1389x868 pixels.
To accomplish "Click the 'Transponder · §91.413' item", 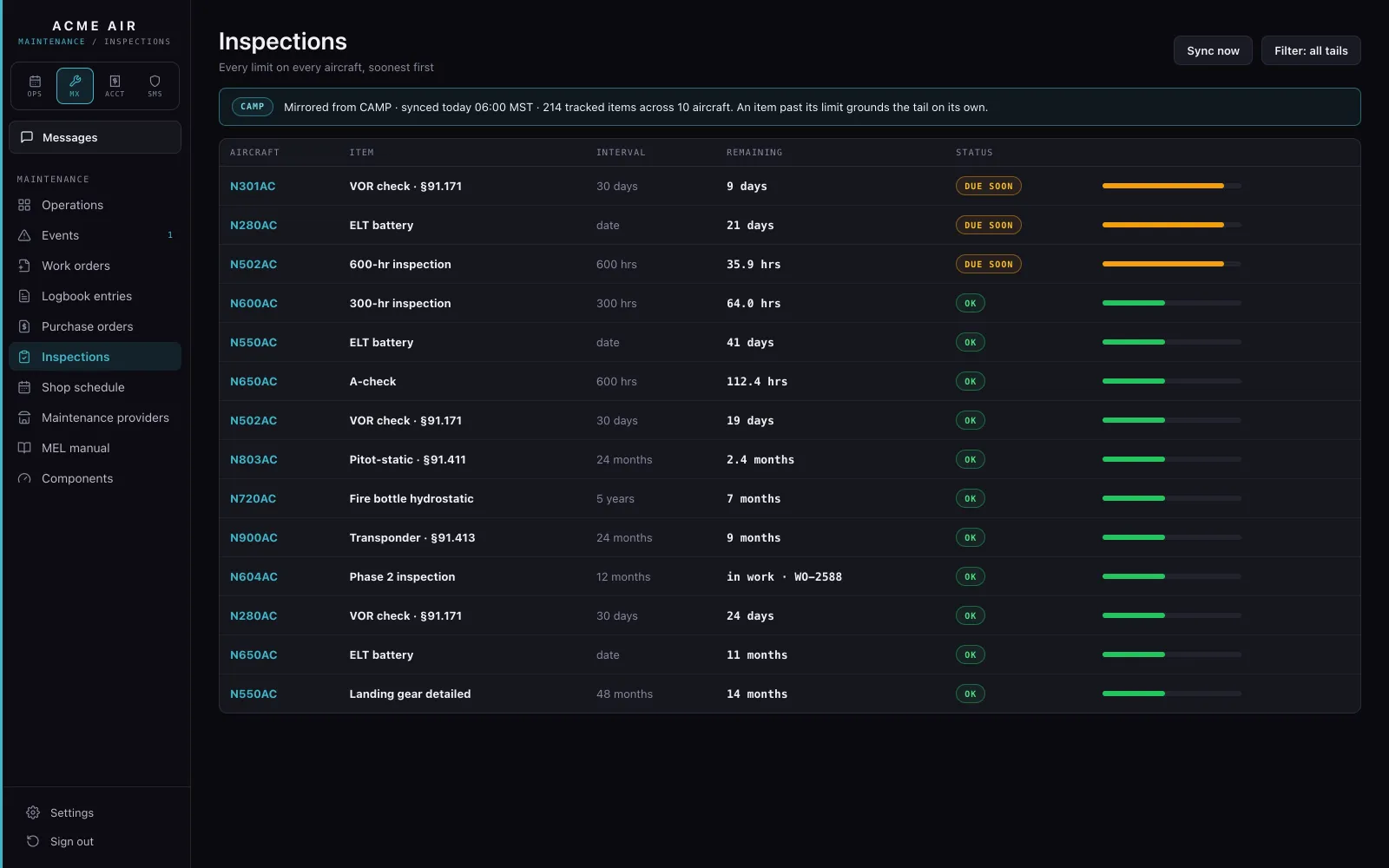I will click(x=412, y=537).
